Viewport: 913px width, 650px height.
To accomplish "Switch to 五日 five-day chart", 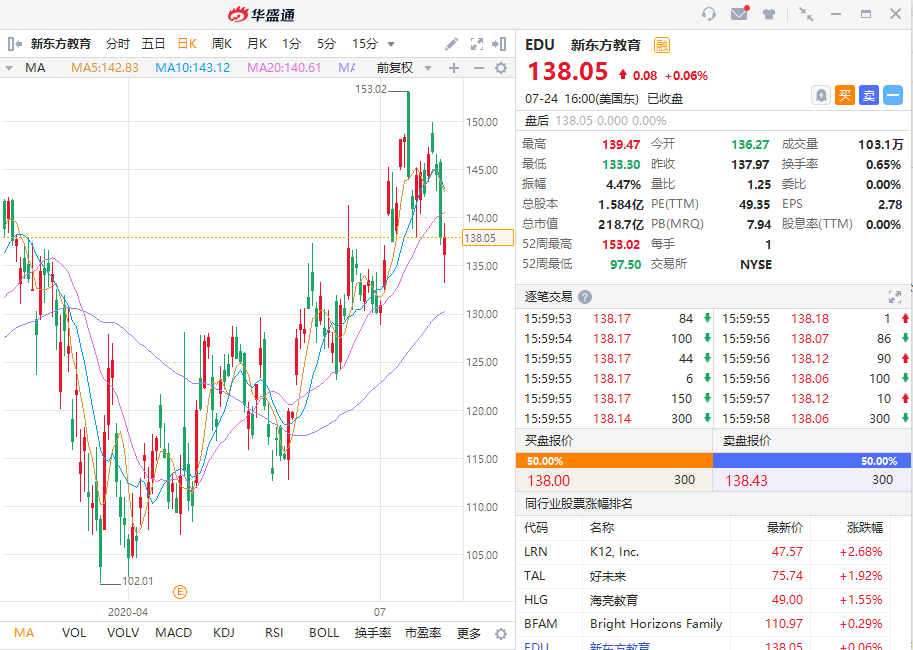I will (x=153, y=44).
